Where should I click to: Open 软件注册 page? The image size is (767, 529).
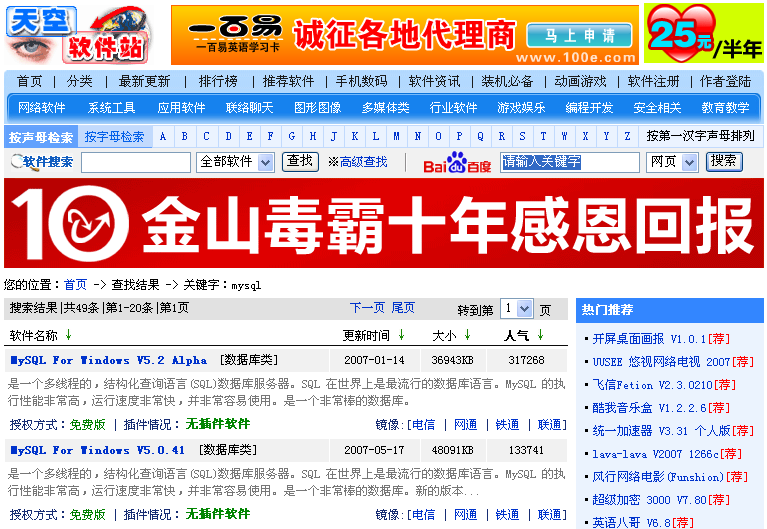[x=654, y=81]
